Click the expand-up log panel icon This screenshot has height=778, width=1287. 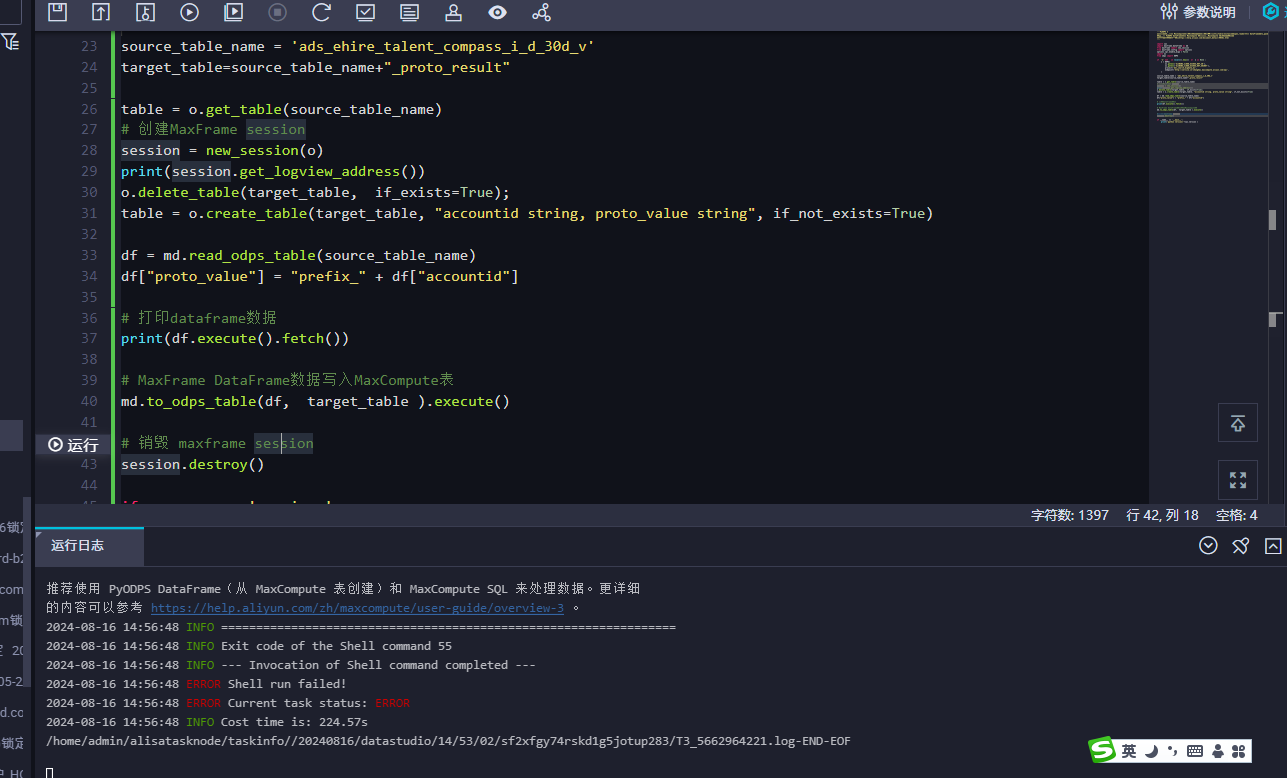click(1273, 546)
